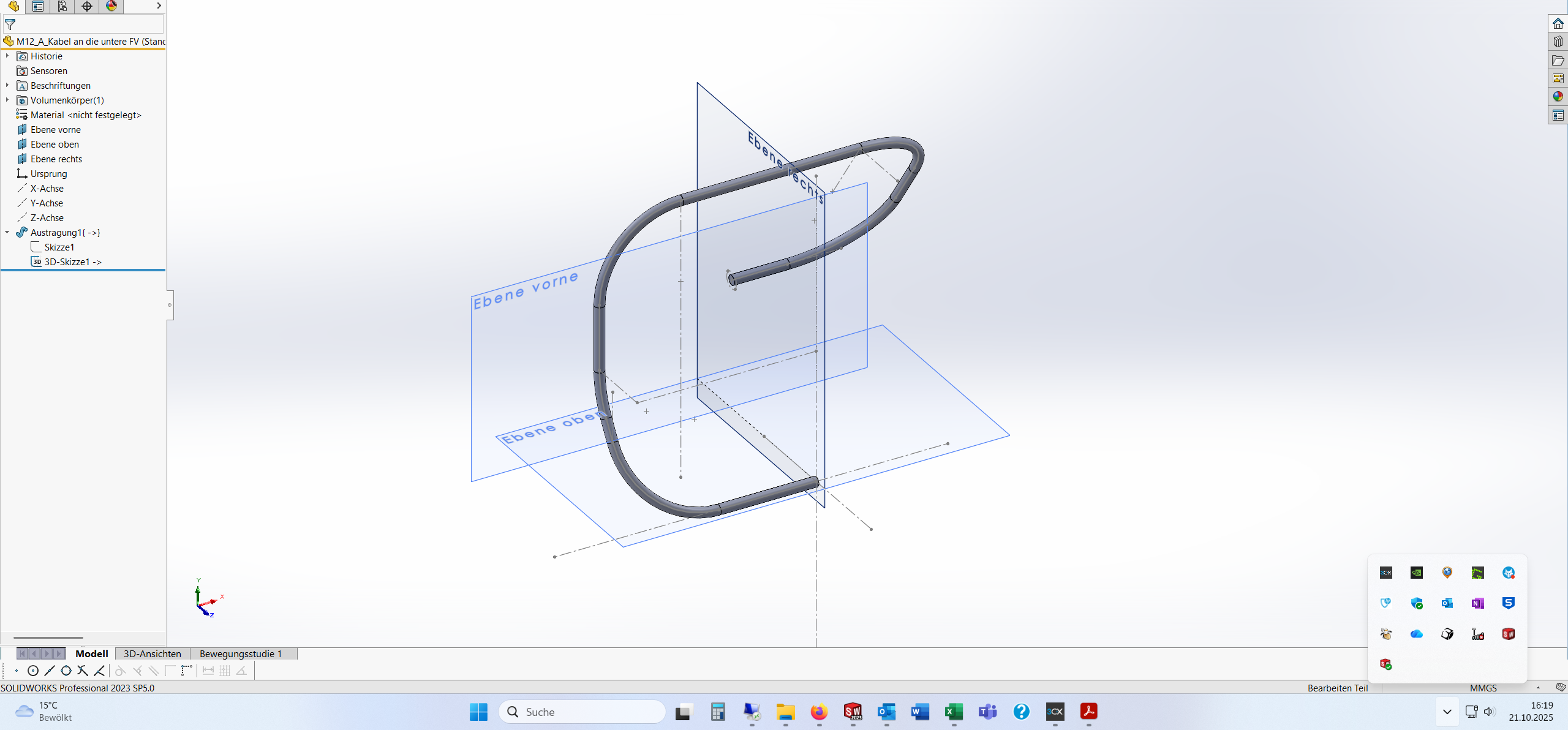This screenshot has height=730, width=1568.
Task: Open the ConfigurationManager tab icon
Action: (62, 6)
